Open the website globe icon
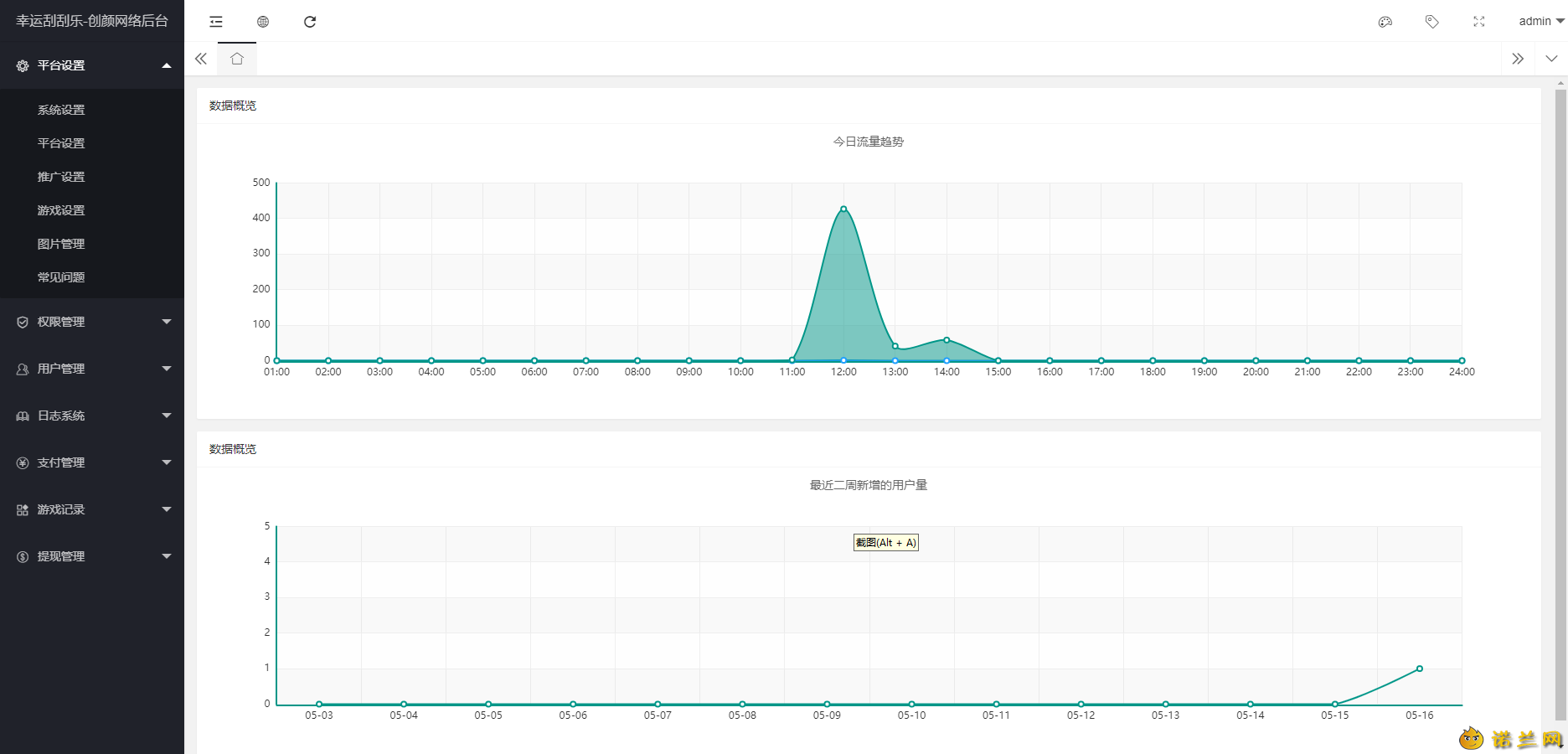The width and height of the screenshot is (1568, 754). coord(263,22)
